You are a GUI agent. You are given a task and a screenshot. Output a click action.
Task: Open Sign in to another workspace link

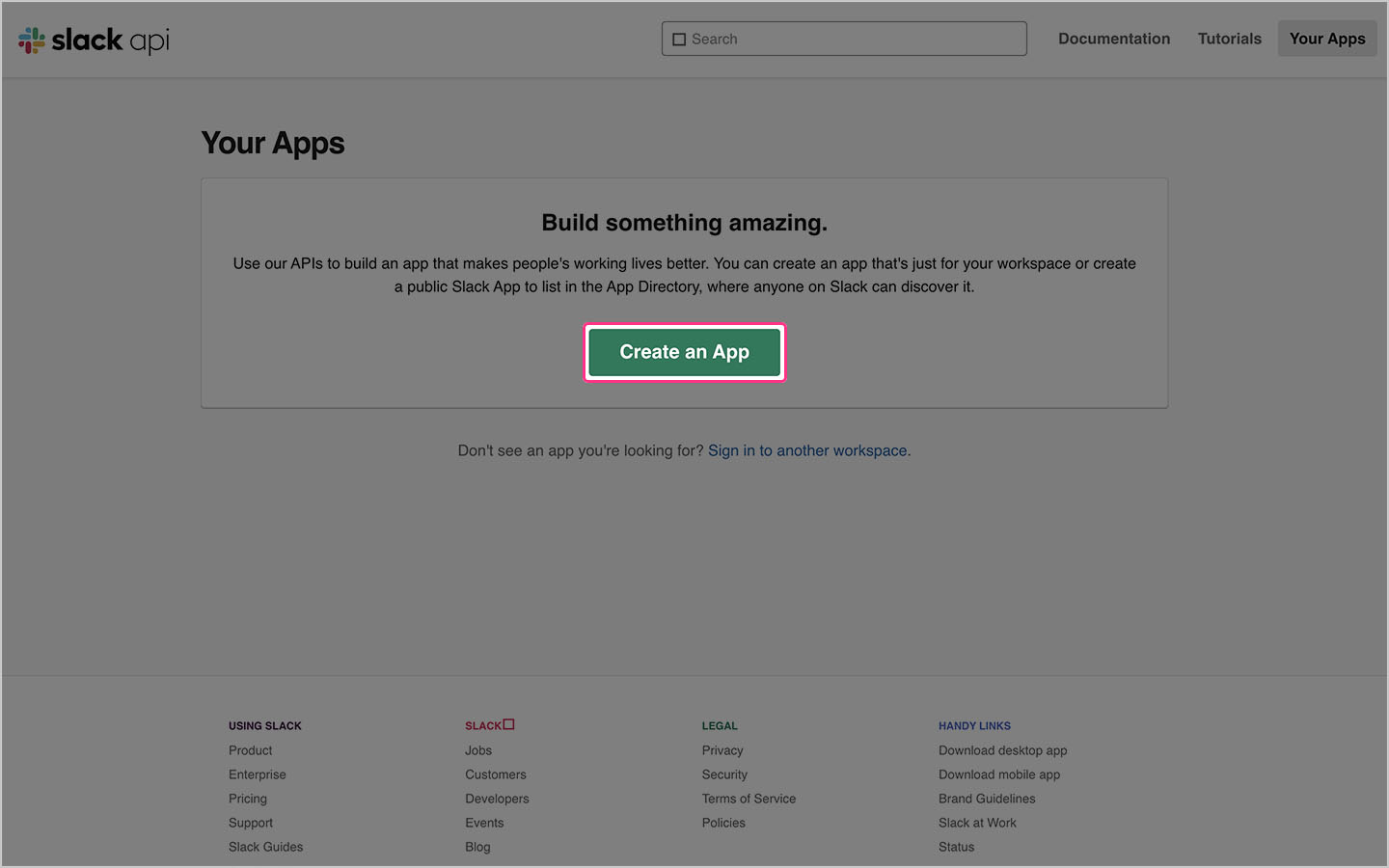[x=807, y=450]
